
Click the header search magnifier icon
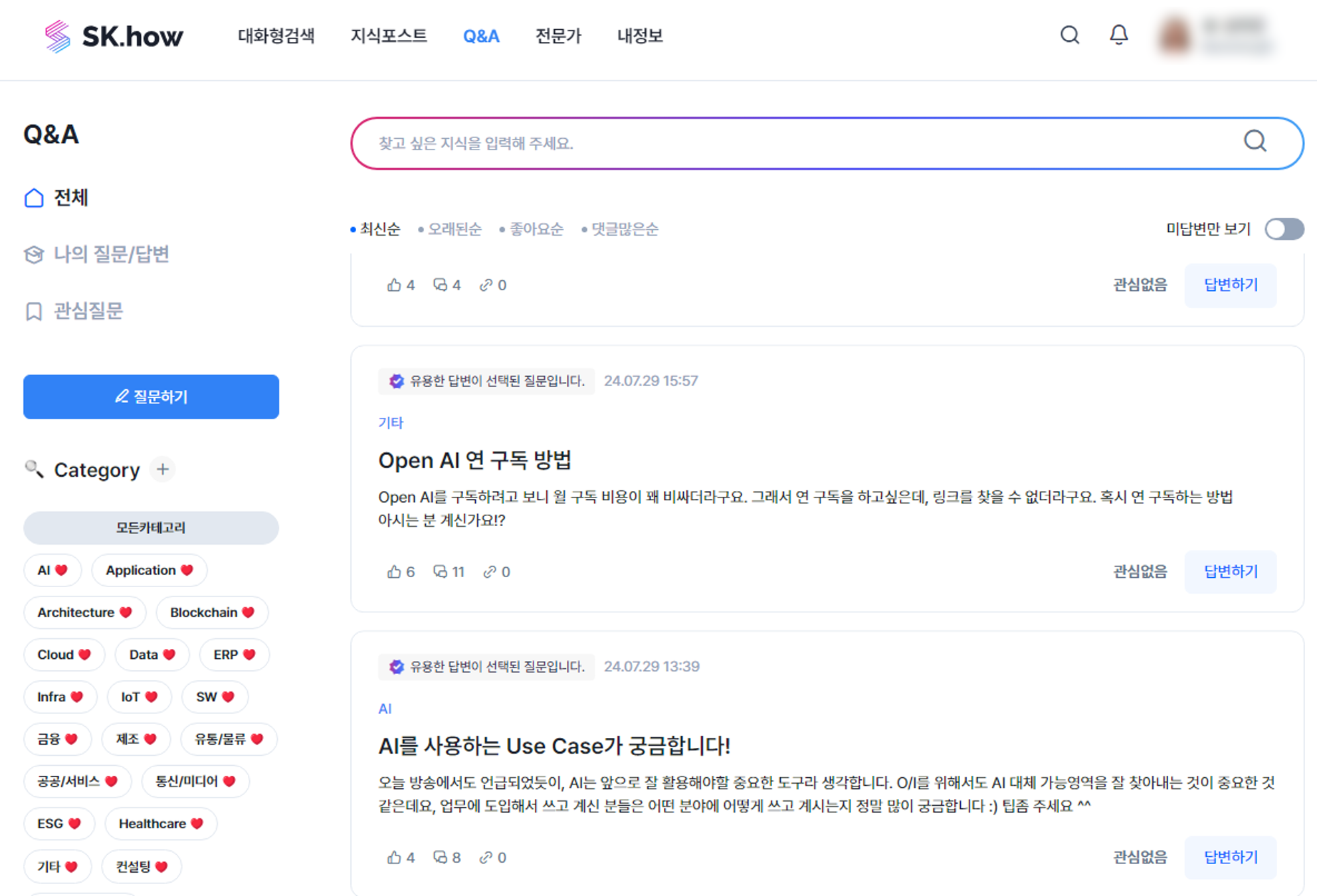(1069, 35)
